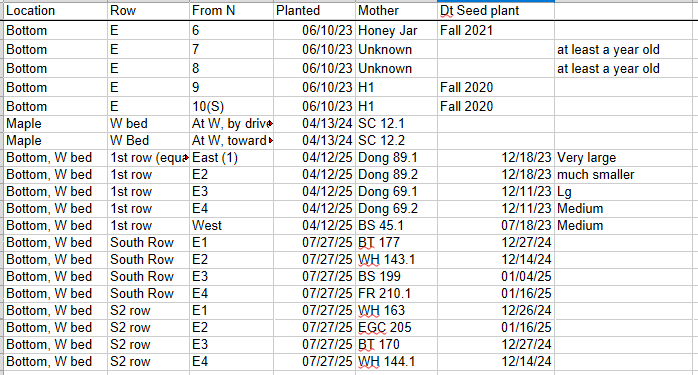698x375 pixels.
Task: Select the Location header cell
Action: (56, 11)
